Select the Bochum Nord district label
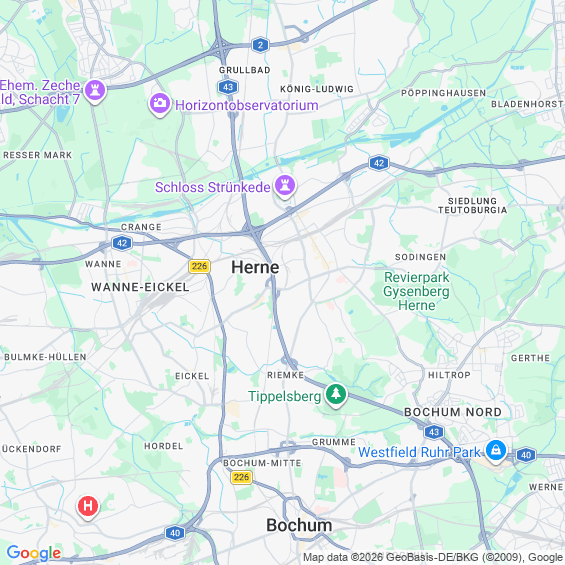The height and width of the screenshot is (565, 565). click(x=453, y=412)
